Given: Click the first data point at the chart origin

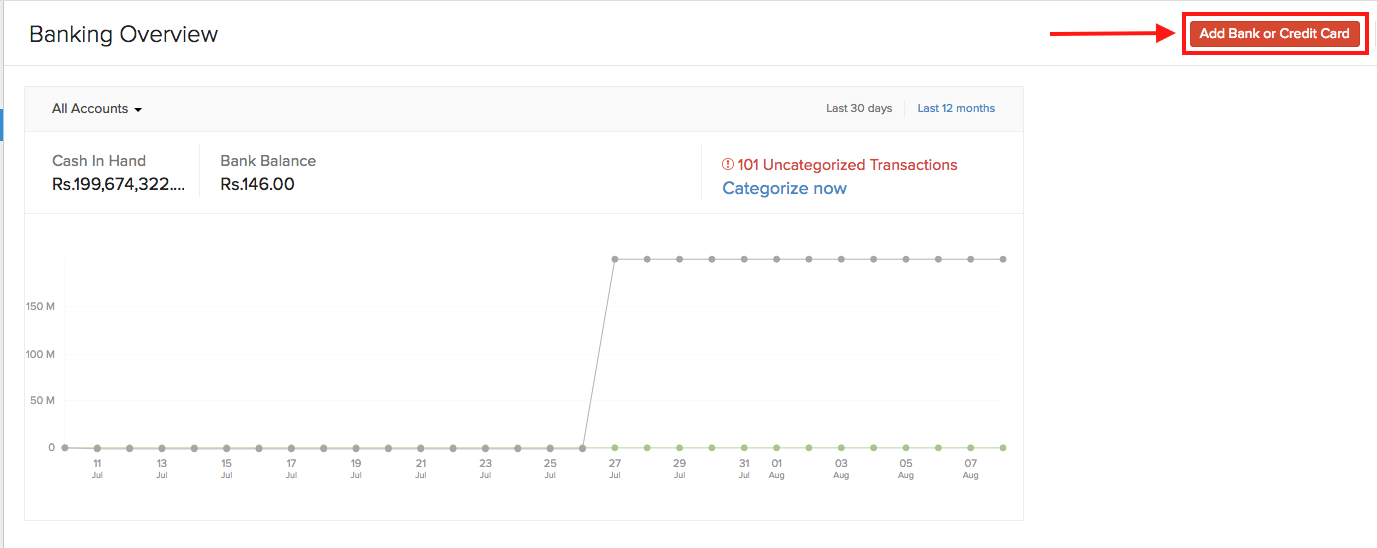Looking at the screenshot, I should click(x=65, y=448).
